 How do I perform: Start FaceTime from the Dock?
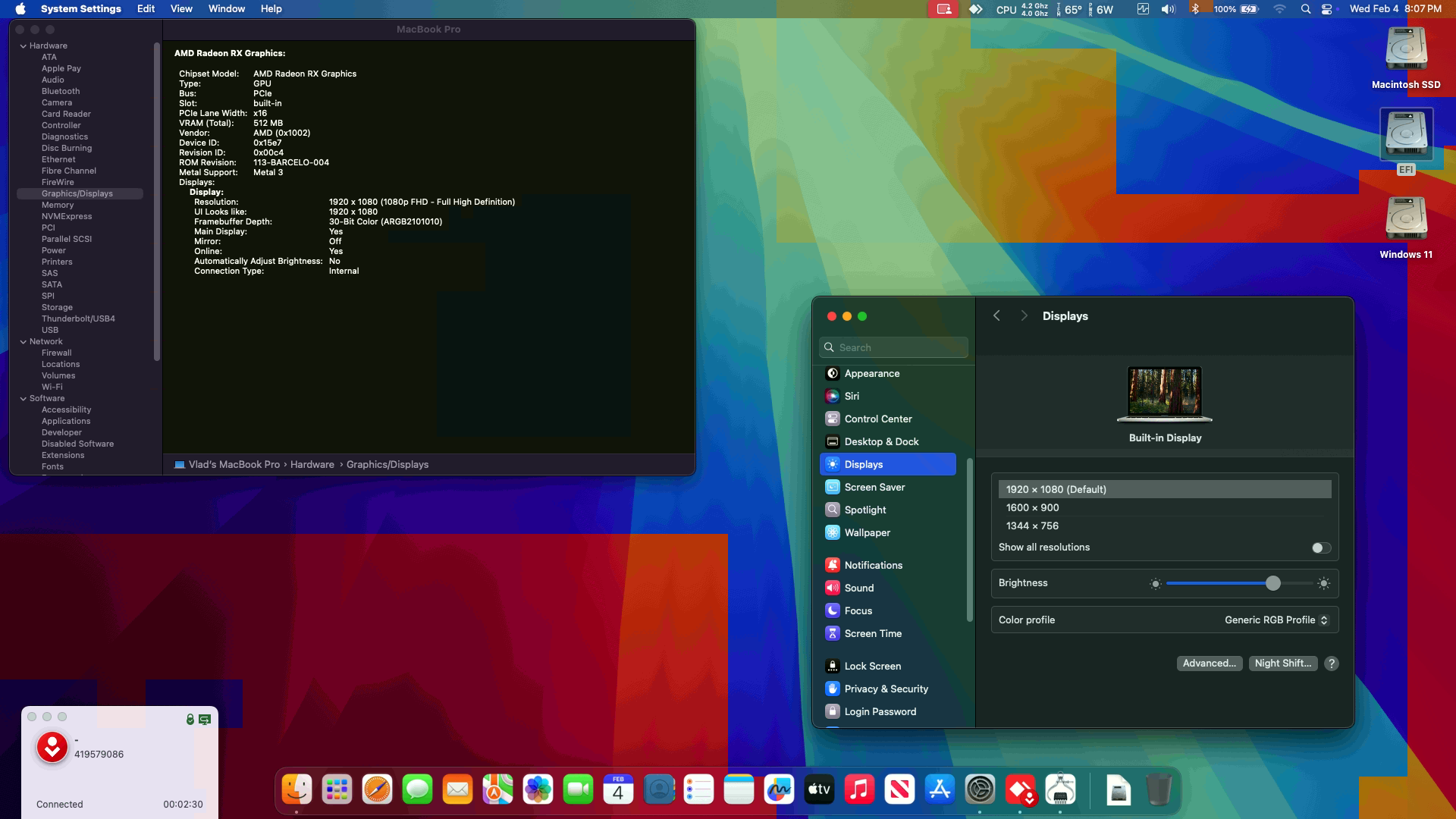pos(578,789)
